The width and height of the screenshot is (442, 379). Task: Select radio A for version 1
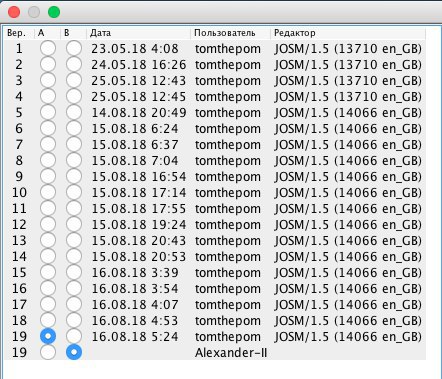[48, 48]
